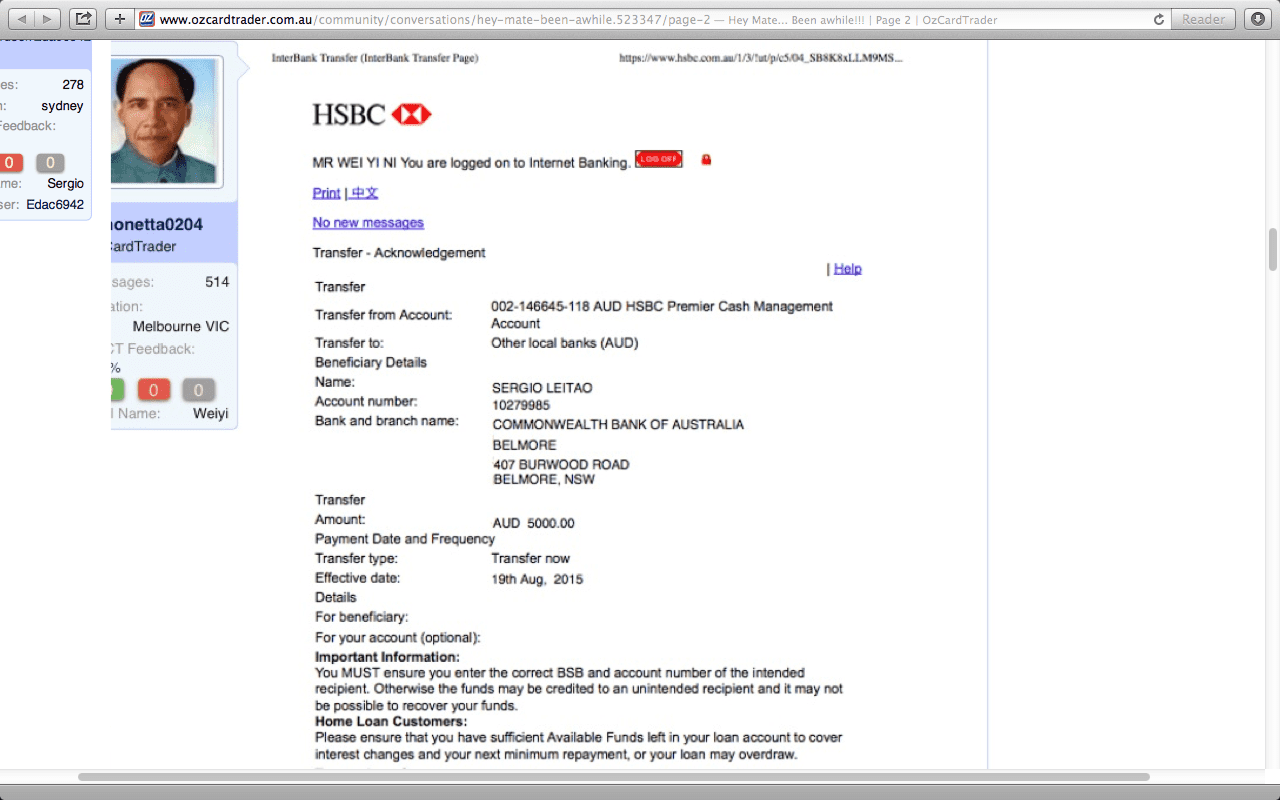
Task: Go back with Safari's back arrow
Action: (x=22, y=19)
